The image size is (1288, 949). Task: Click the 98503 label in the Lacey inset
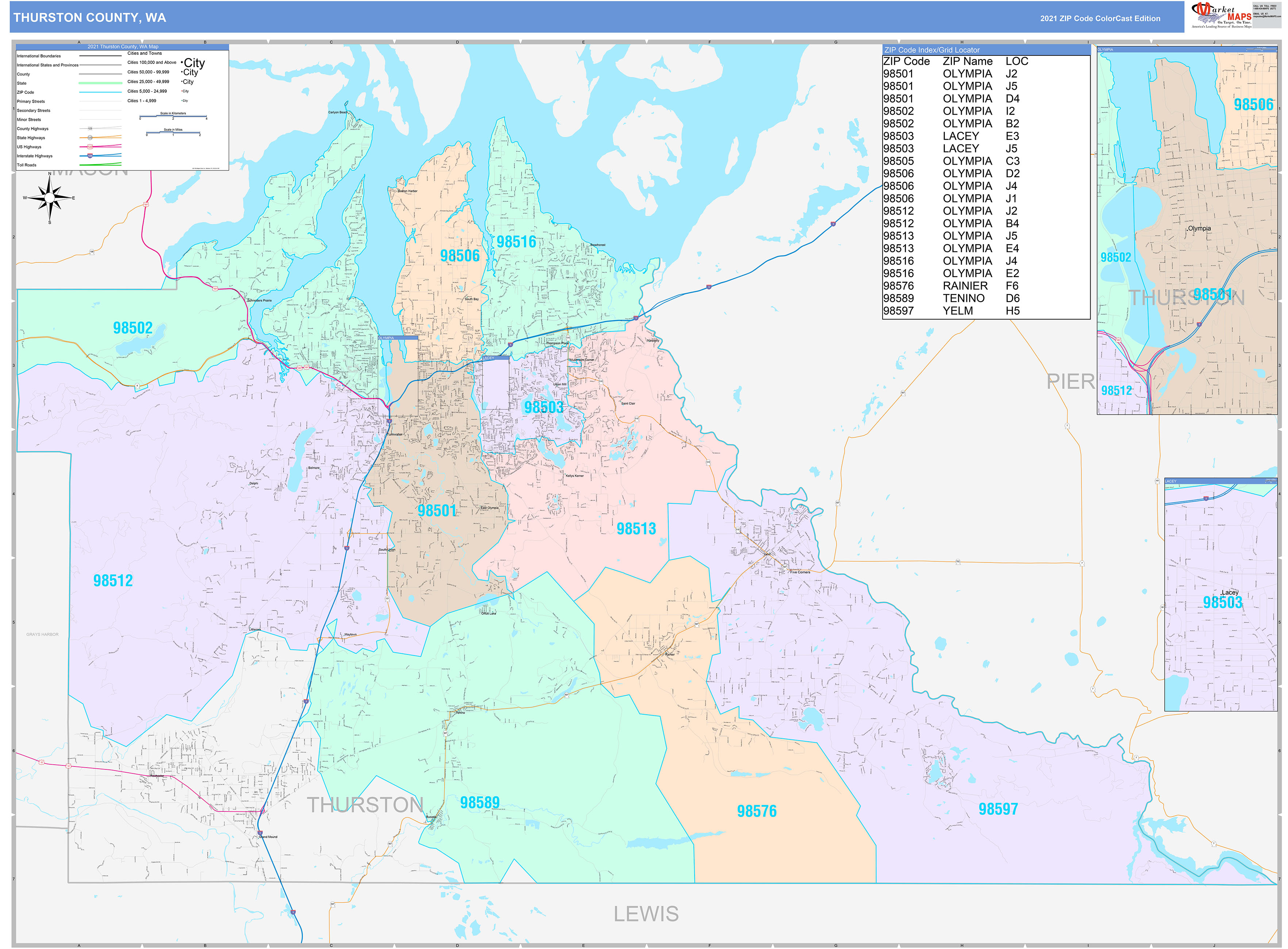[1223, 603]
